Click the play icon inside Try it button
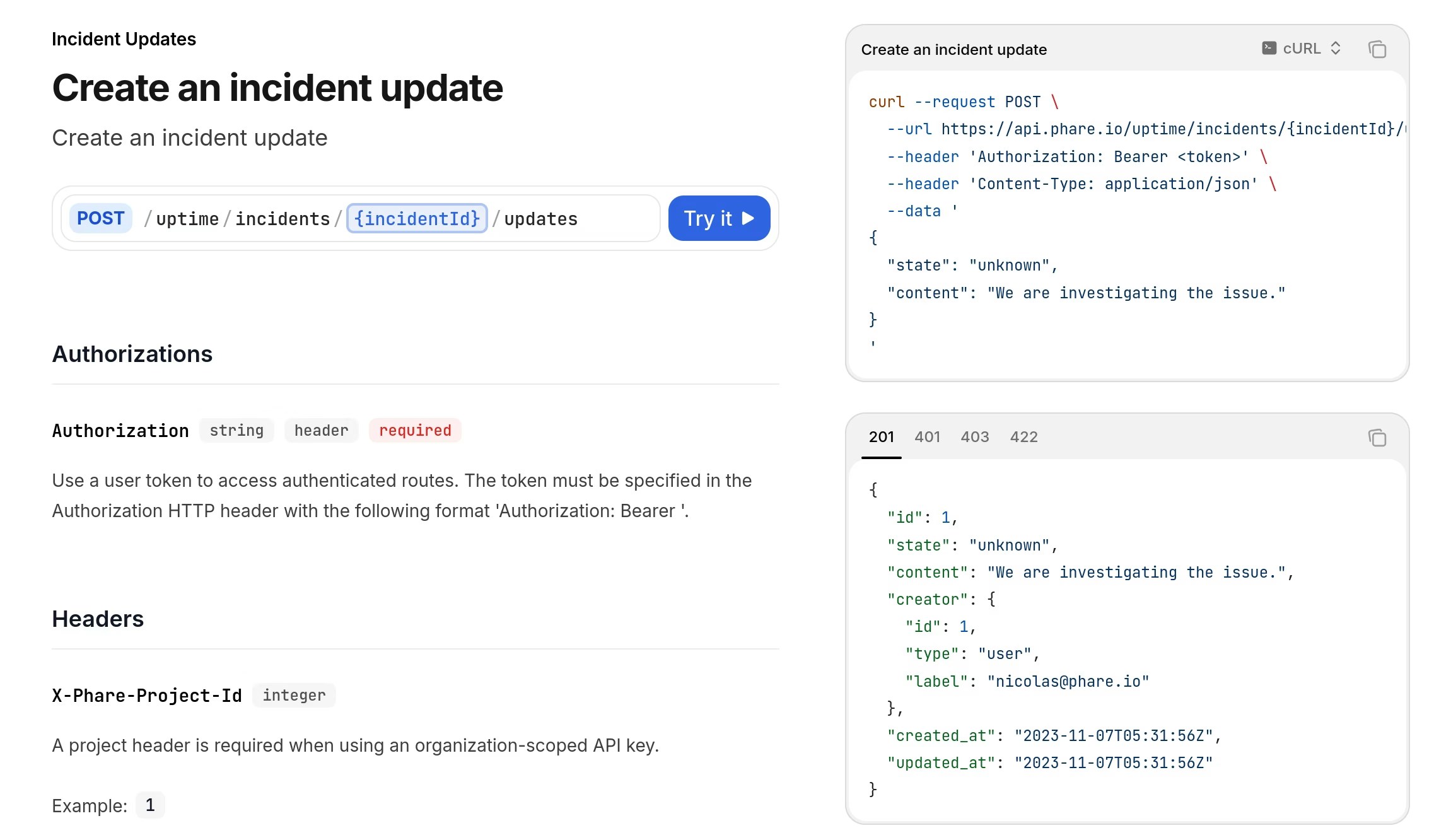This screenshot has width=1434, height=840. pyautogui.click(x=748, y=218)
